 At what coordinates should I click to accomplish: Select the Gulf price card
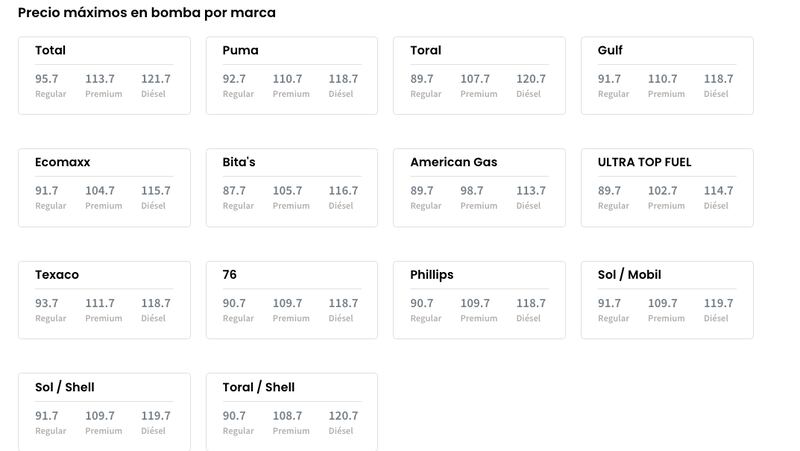coord(667,76)
